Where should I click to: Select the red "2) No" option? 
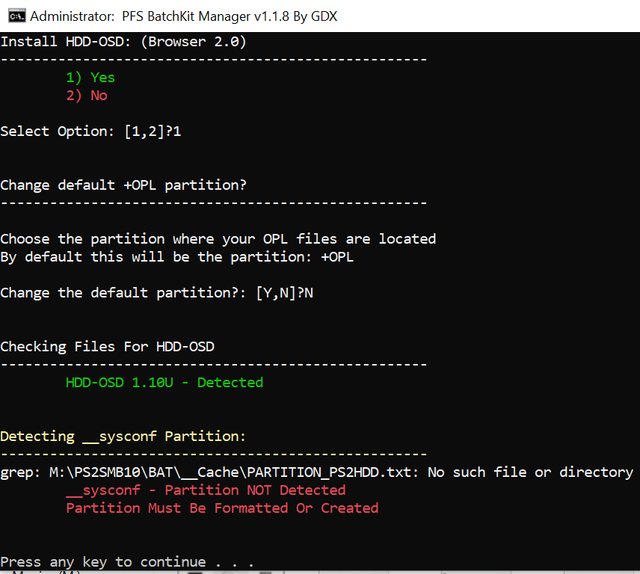tap(87, 96)
